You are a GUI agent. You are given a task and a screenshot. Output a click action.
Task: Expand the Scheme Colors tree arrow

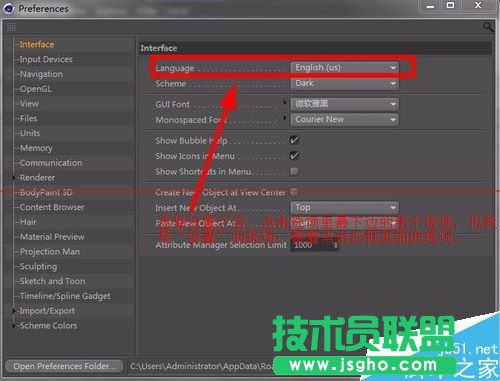[x=14, y=326]
